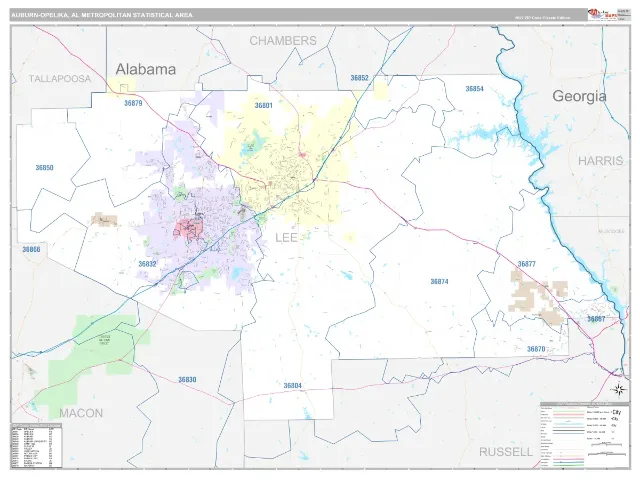This screenshot has width=640, height=480.
Task: Select ZIP code label 36870
Action: coord(536,349)
